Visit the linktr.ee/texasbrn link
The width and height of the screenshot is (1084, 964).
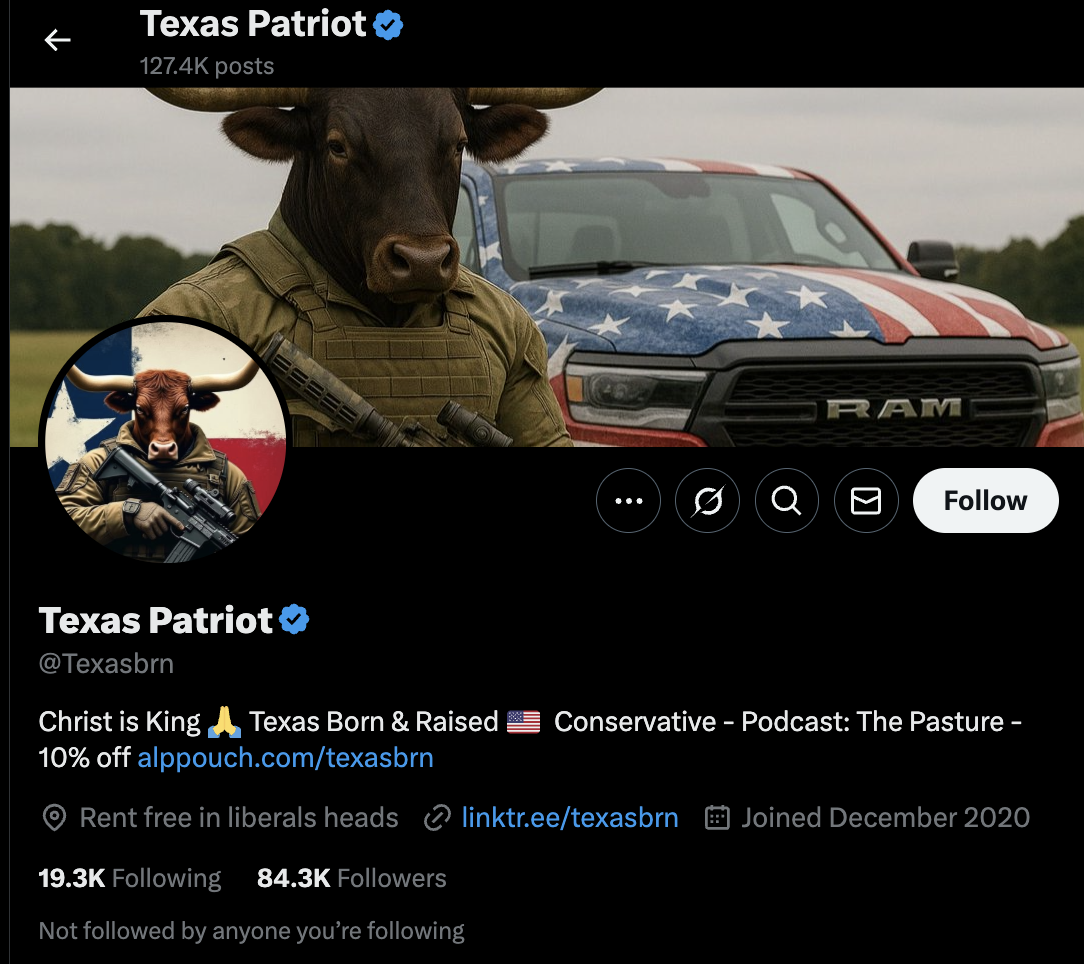coord(570,817)
